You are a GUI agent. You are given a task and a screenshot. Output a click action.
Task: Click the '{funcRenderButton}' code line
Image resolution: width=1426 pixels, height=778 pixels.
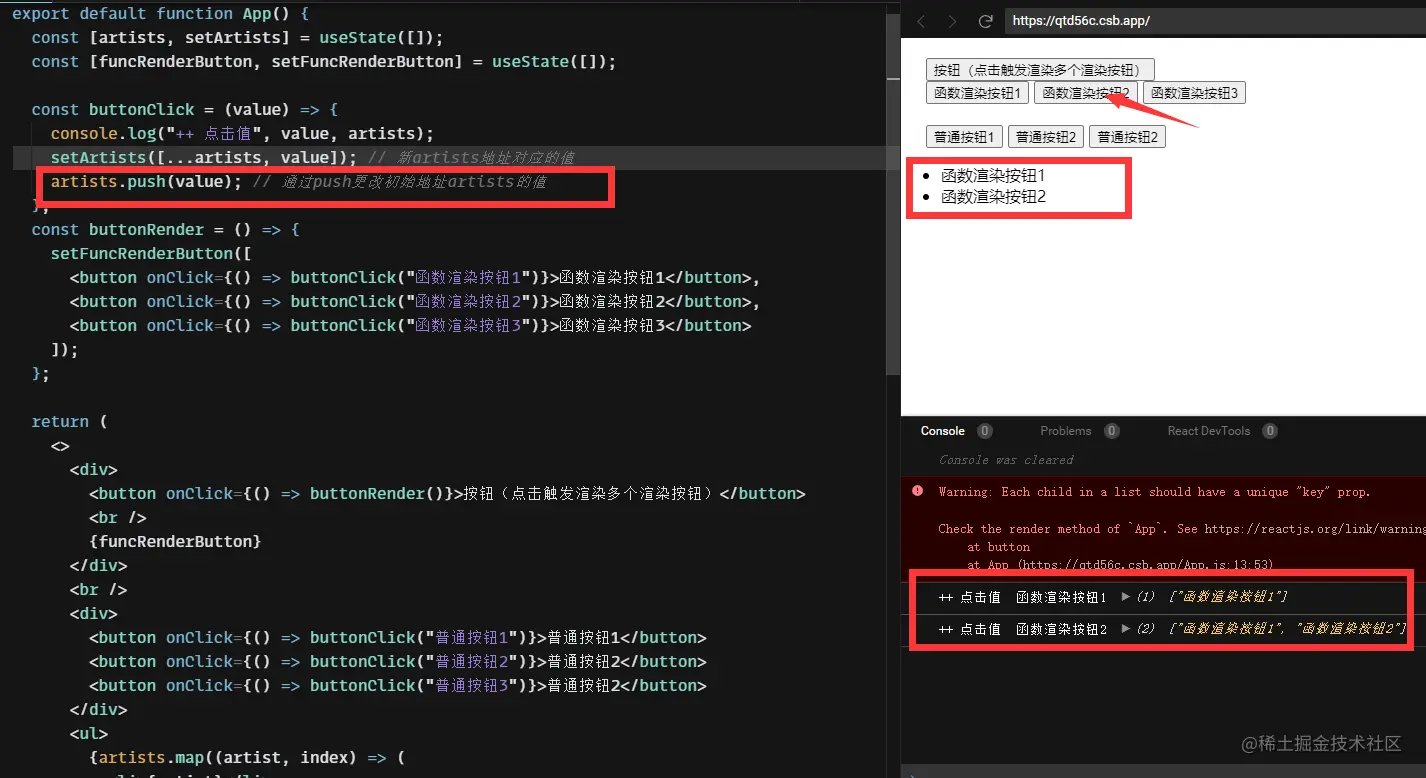175,541
